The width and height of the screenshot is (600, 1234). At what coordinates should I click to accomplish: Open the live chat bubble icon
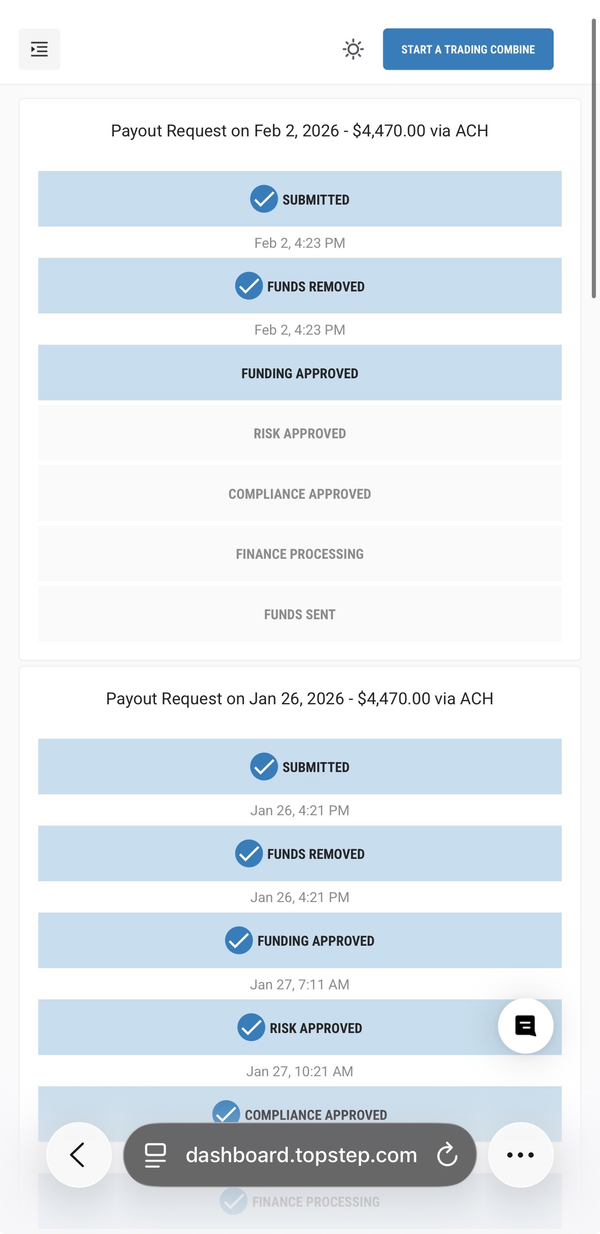click(x=525, y=1026)
